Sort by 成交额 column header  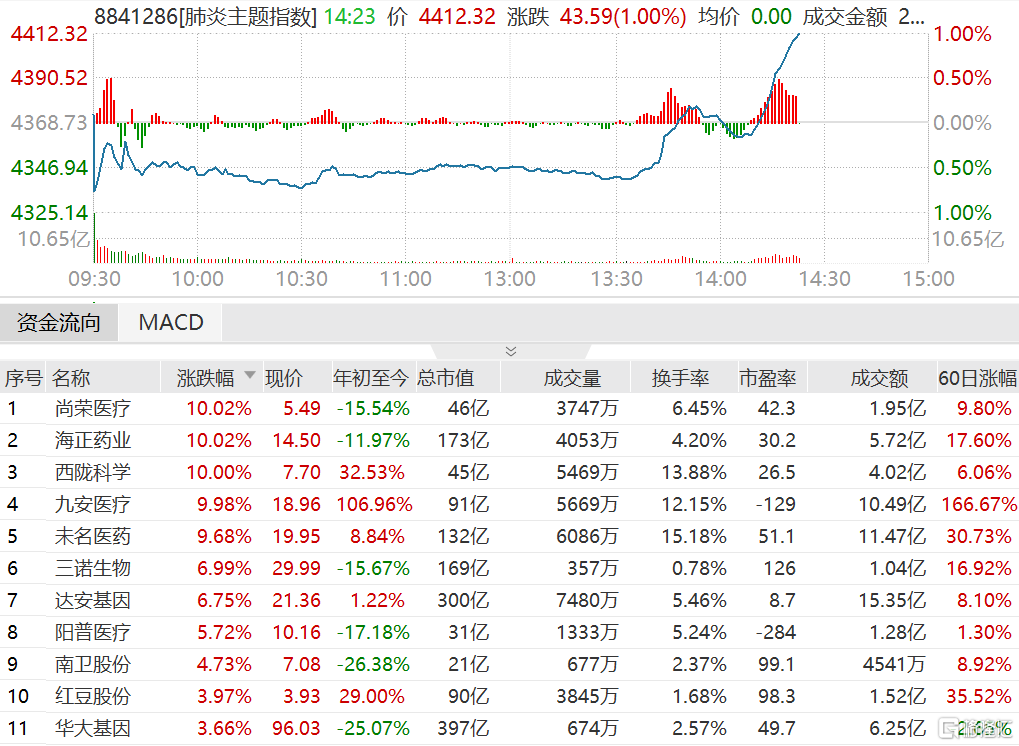click(879, 378)
